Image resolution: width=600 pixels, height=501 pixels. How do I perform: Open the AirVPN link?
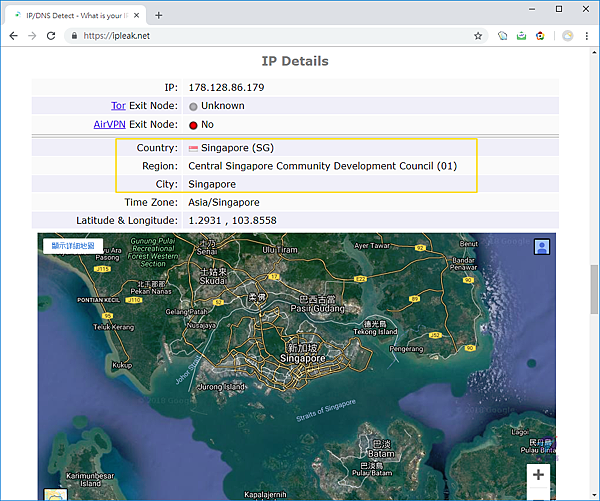click(109, 124)
